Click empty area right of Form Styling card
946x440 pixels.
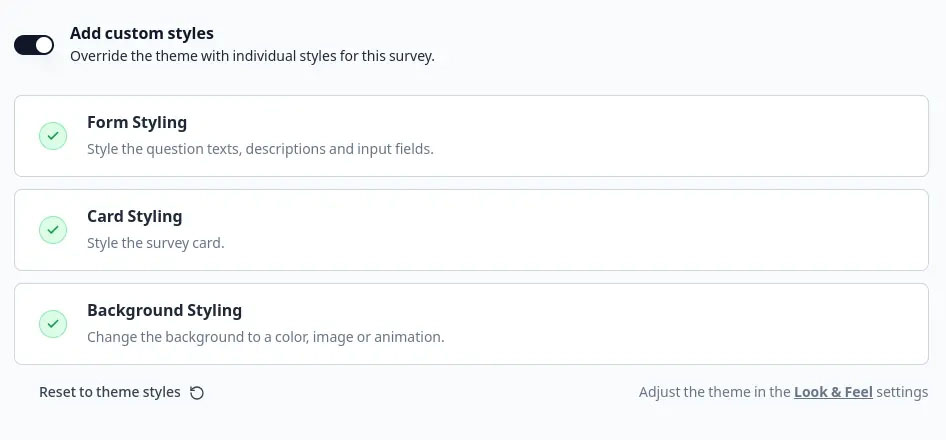(700, 136)
